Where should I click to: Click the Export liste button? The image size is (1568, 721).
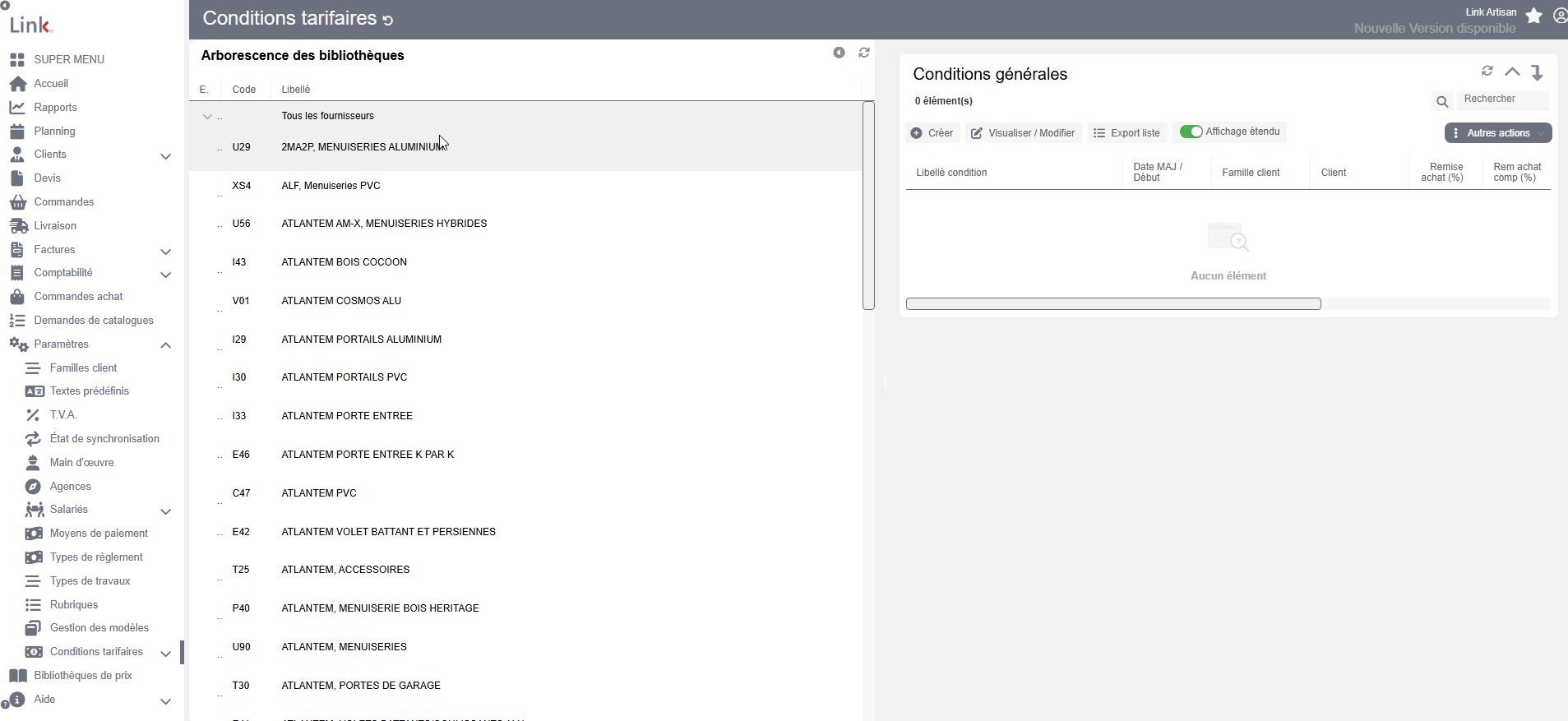1127,133
